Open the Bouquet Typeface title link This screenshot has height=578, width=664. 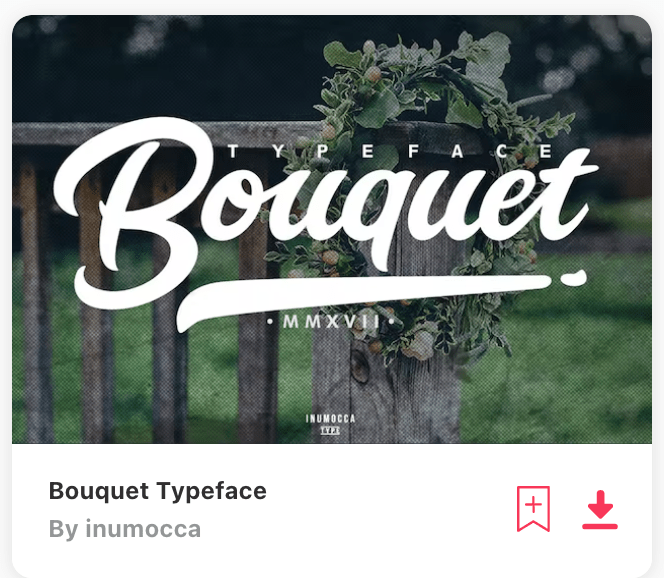[x=158, y=491]
